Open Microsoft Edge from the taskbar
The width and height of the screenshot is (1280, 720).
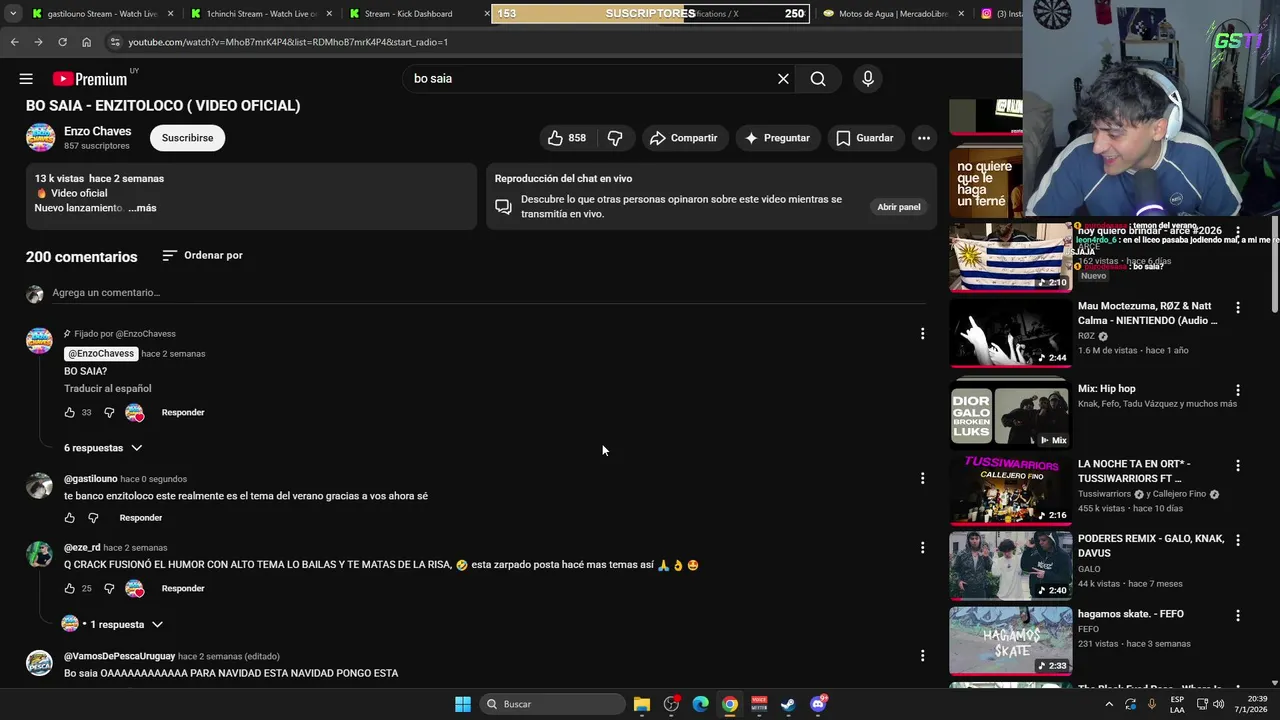pos(701,704)
